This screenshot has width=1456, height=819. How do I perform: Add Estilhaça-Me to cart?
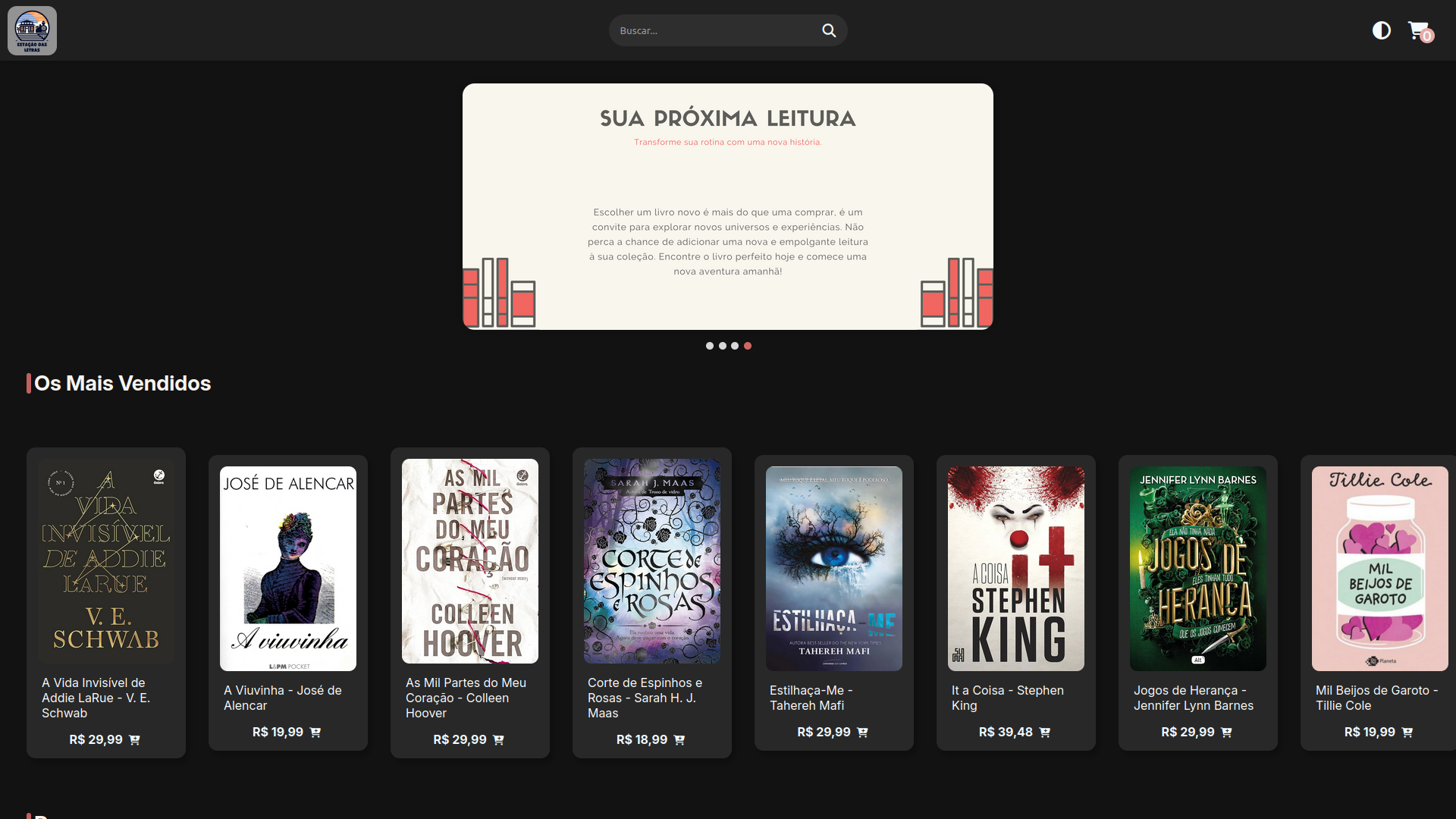[862, 733]
